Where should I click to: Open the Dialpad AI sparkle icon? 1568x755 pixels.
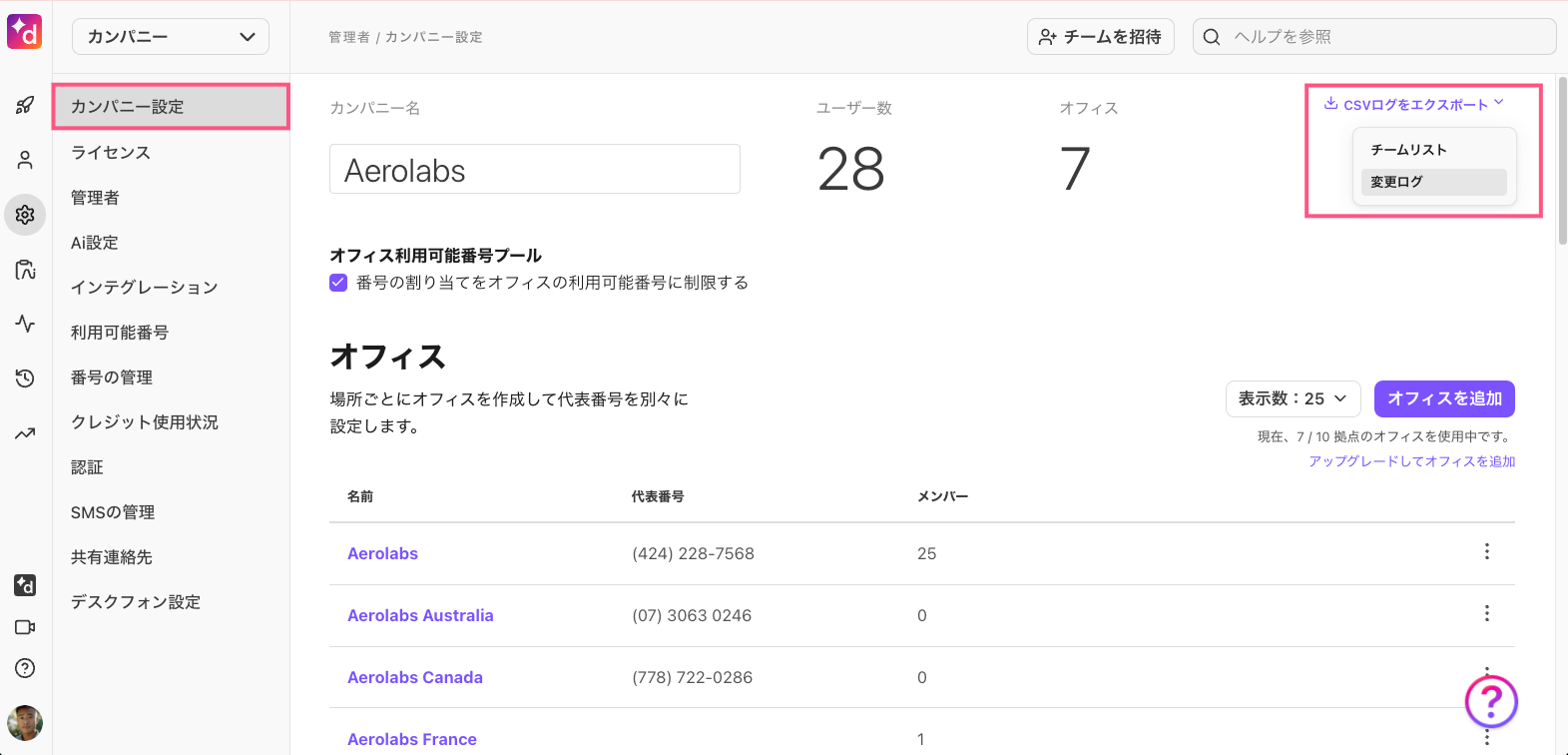[x=25, y=585]
